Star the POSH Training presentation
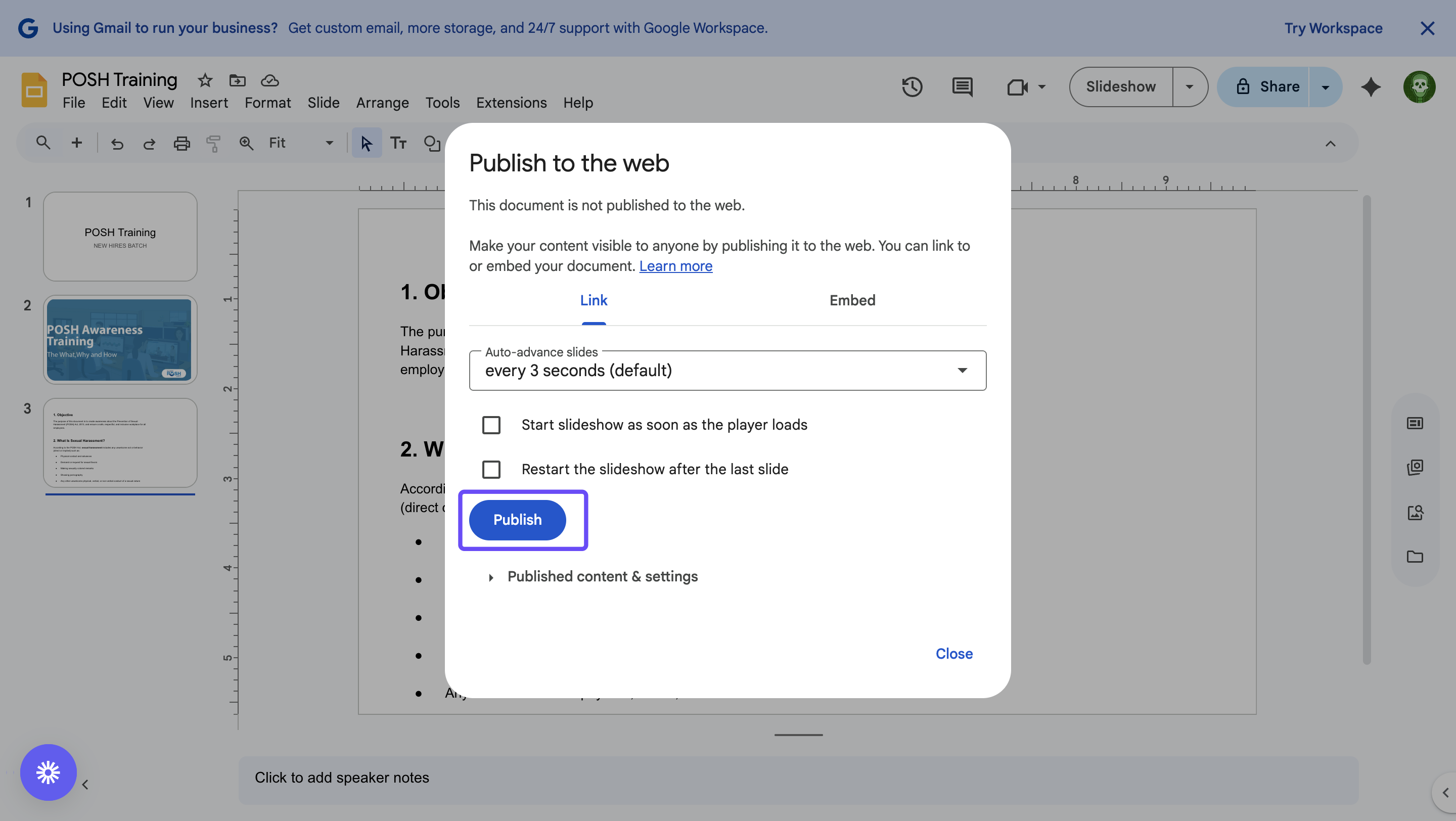The image size is (1456, 821). (x=205, y=80)
